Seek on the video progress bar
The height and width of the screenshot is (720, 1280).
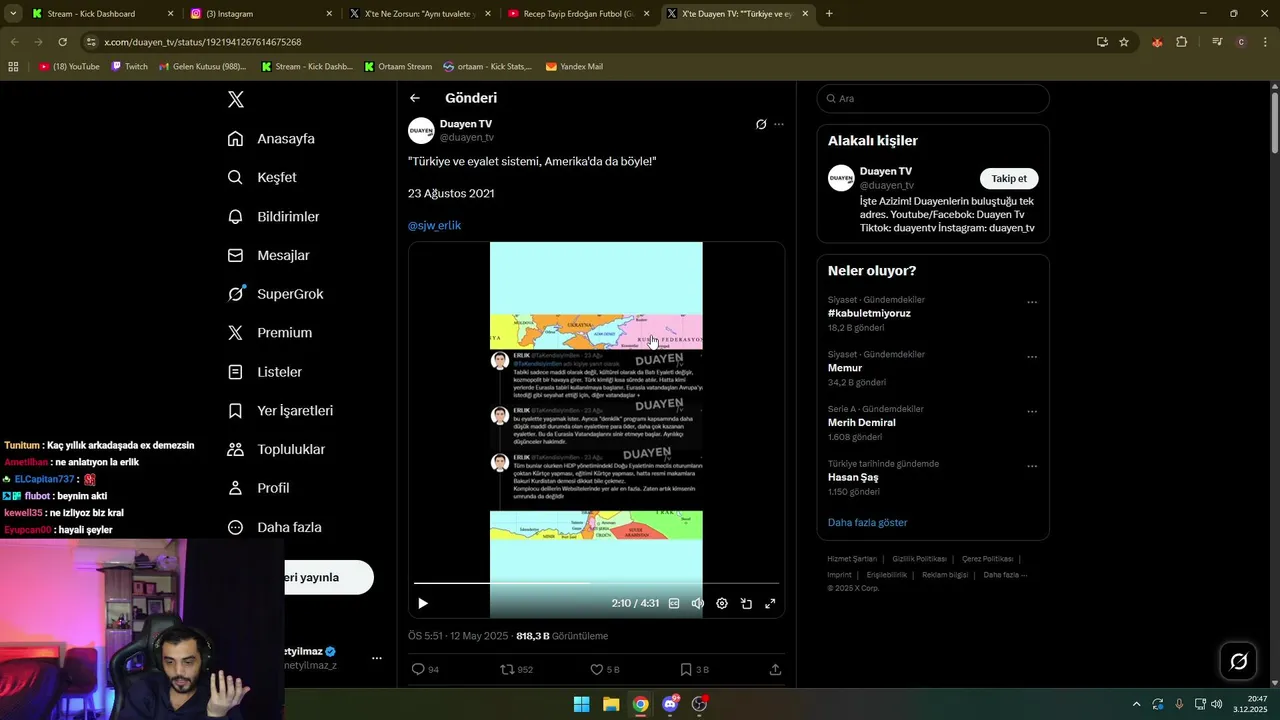(x=596, y=583)
